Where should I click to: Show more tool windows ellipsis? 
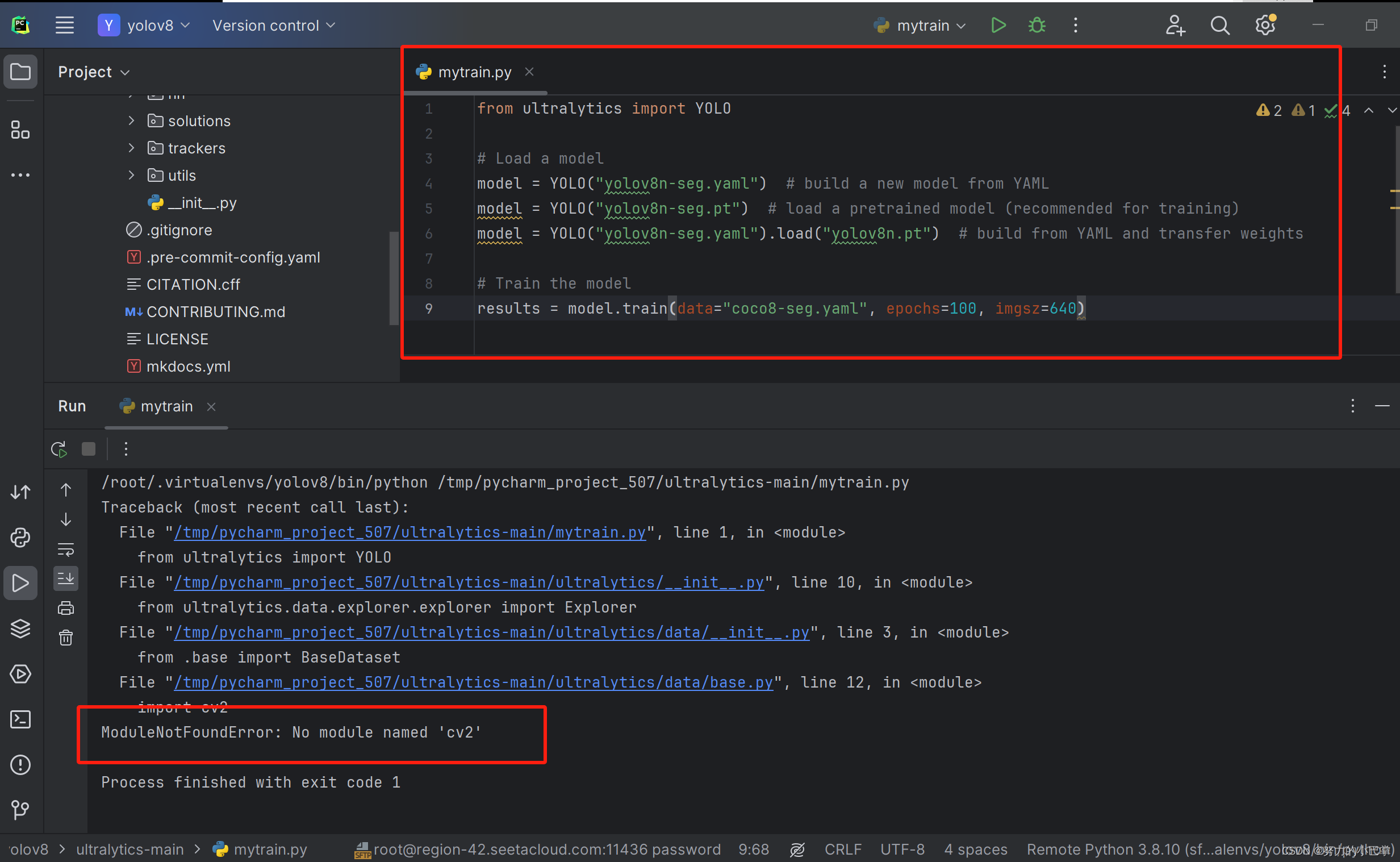tap(20, 175)
